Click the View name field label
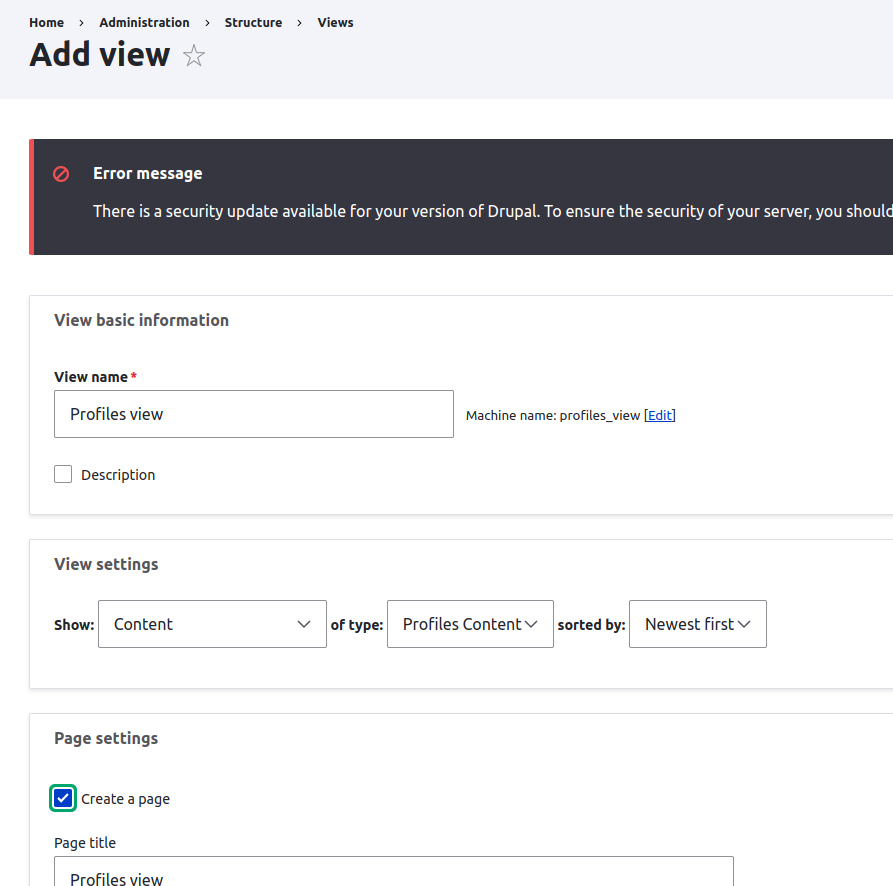 (91, 377)
